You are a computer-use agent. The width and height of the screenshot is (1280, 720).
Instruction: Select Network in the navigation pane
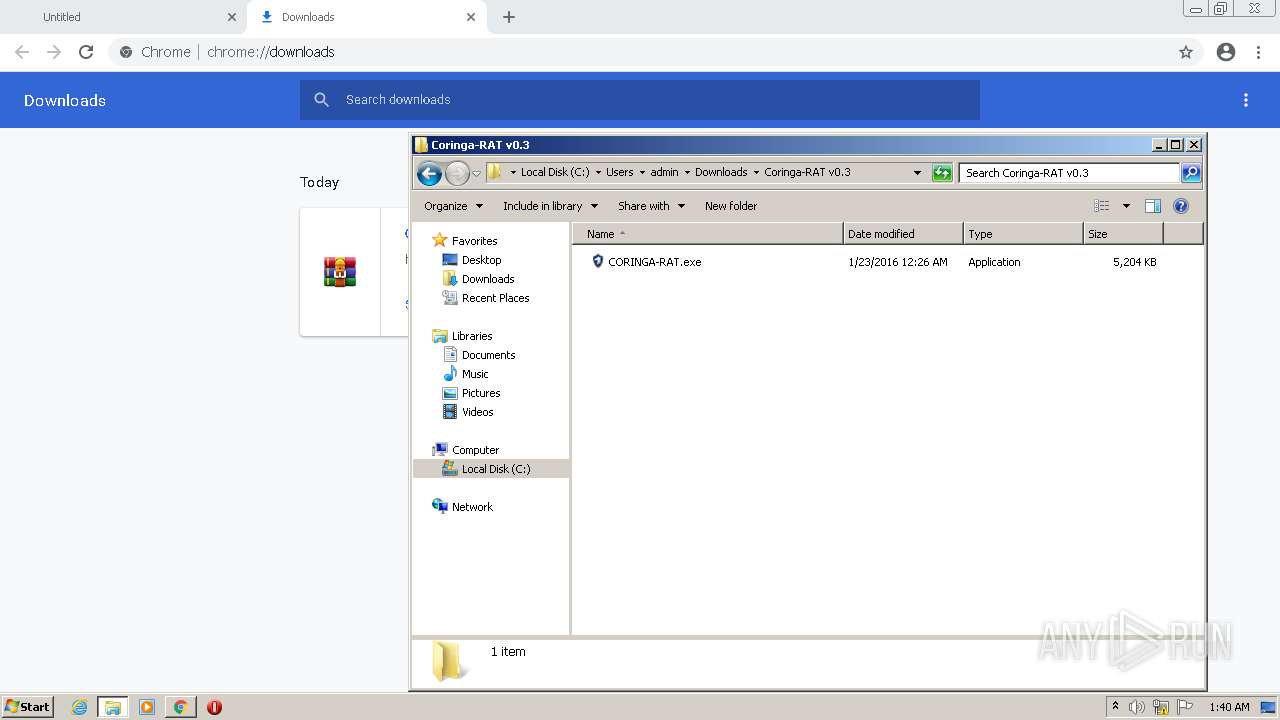[472, 507]
